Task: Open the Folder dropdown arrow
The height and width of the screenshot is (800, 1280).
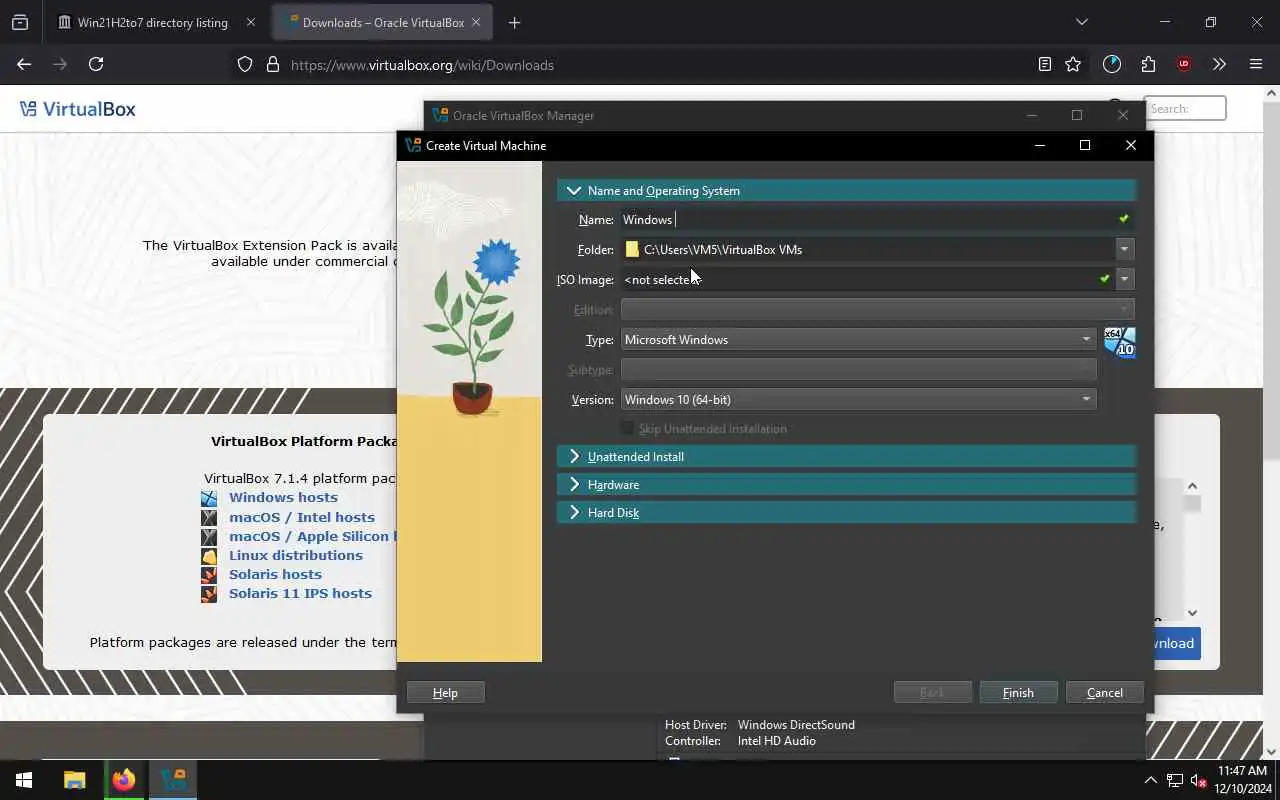Action: pyautogui.click(x=1124, y=249)
